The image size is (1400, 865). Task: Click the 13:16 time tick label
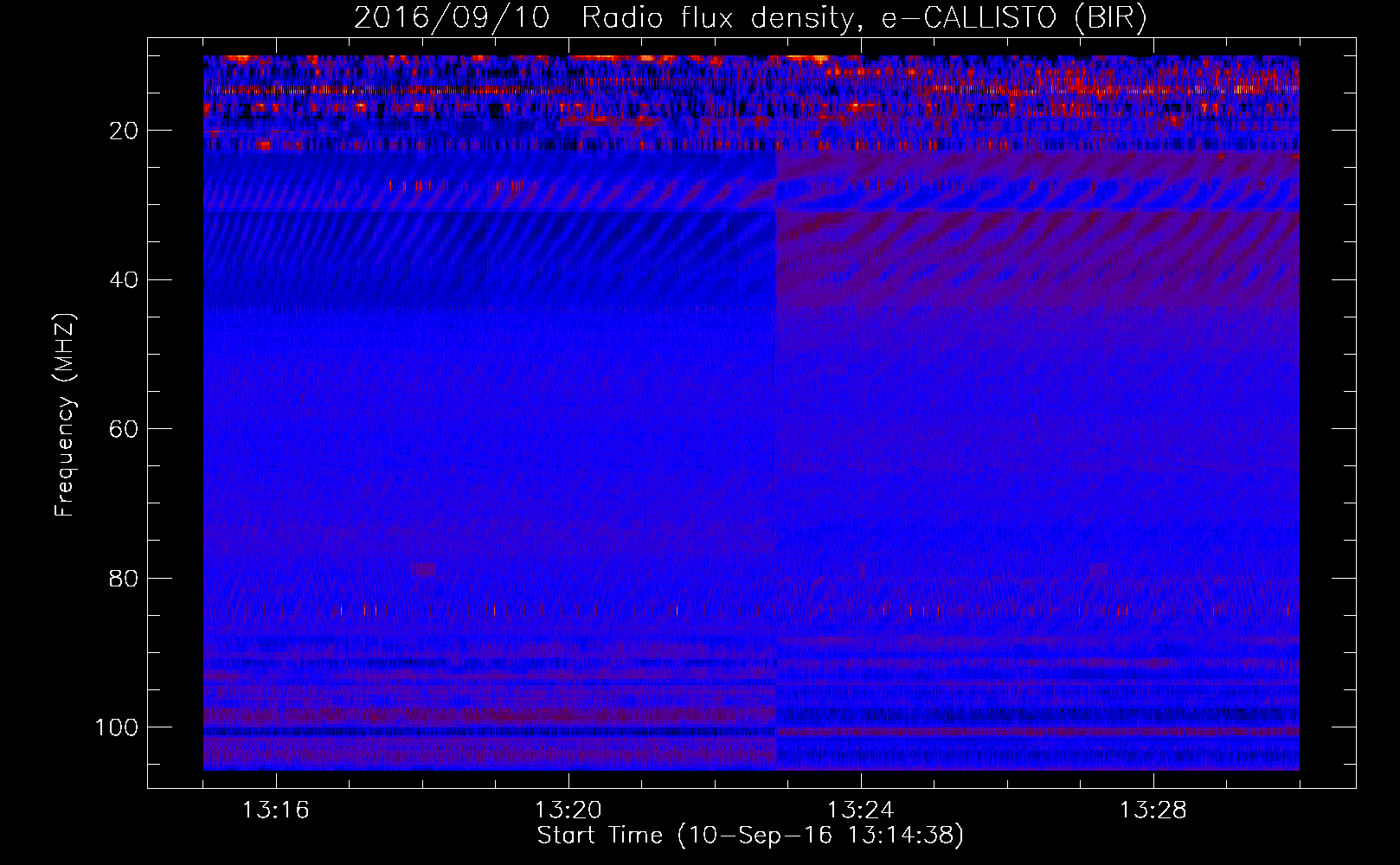[x=276, y=811]
